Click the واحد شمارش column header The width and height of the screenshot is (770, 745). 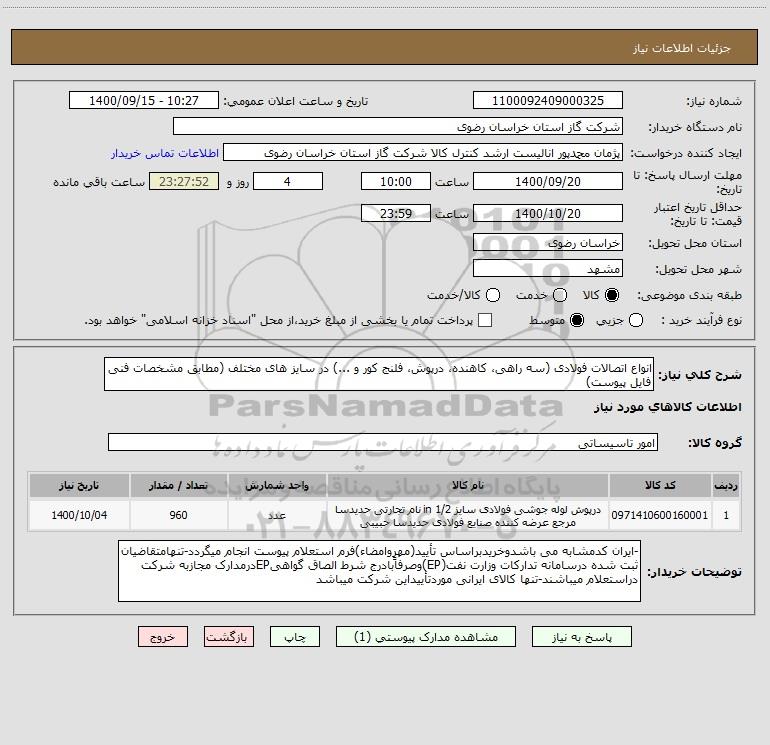pyautogui.click(x=277, y=486)
